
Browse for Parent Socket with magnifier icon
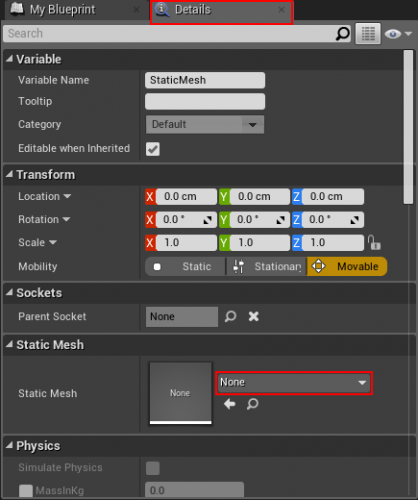(230, 316)
